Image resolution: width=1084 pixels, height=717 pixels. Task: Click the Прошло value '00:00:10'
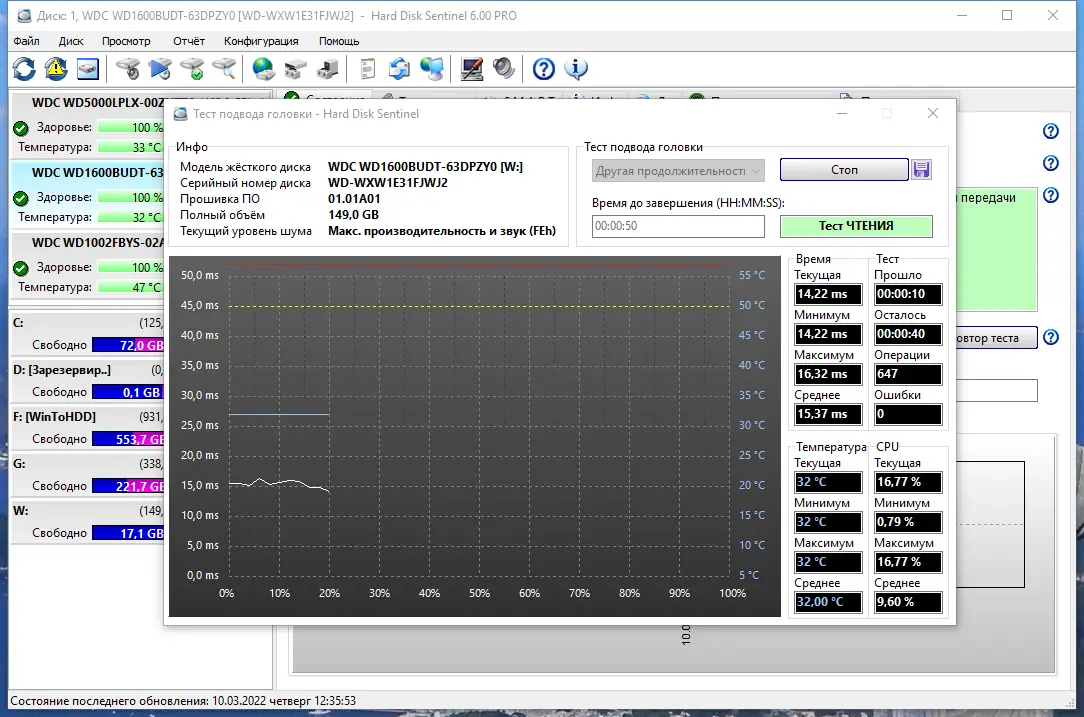908,294
